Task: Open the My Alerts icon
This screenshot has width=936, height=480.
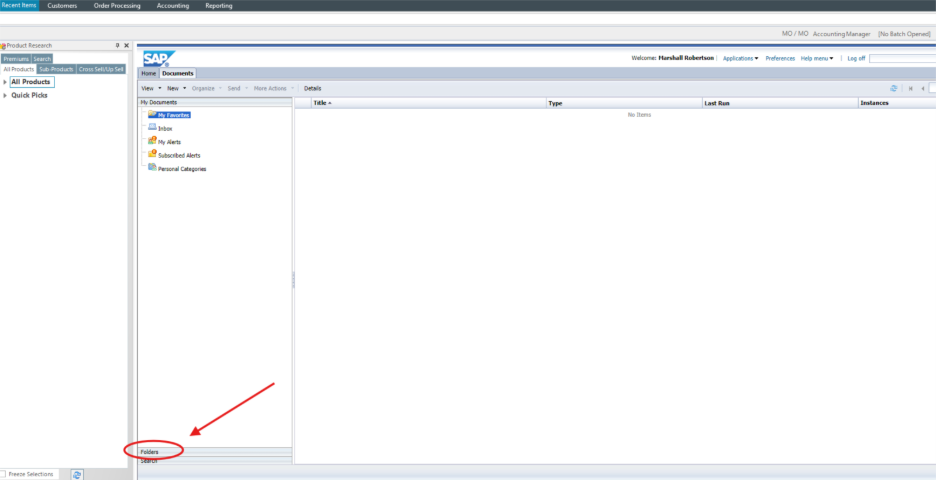Action: (x=152, y=141)
